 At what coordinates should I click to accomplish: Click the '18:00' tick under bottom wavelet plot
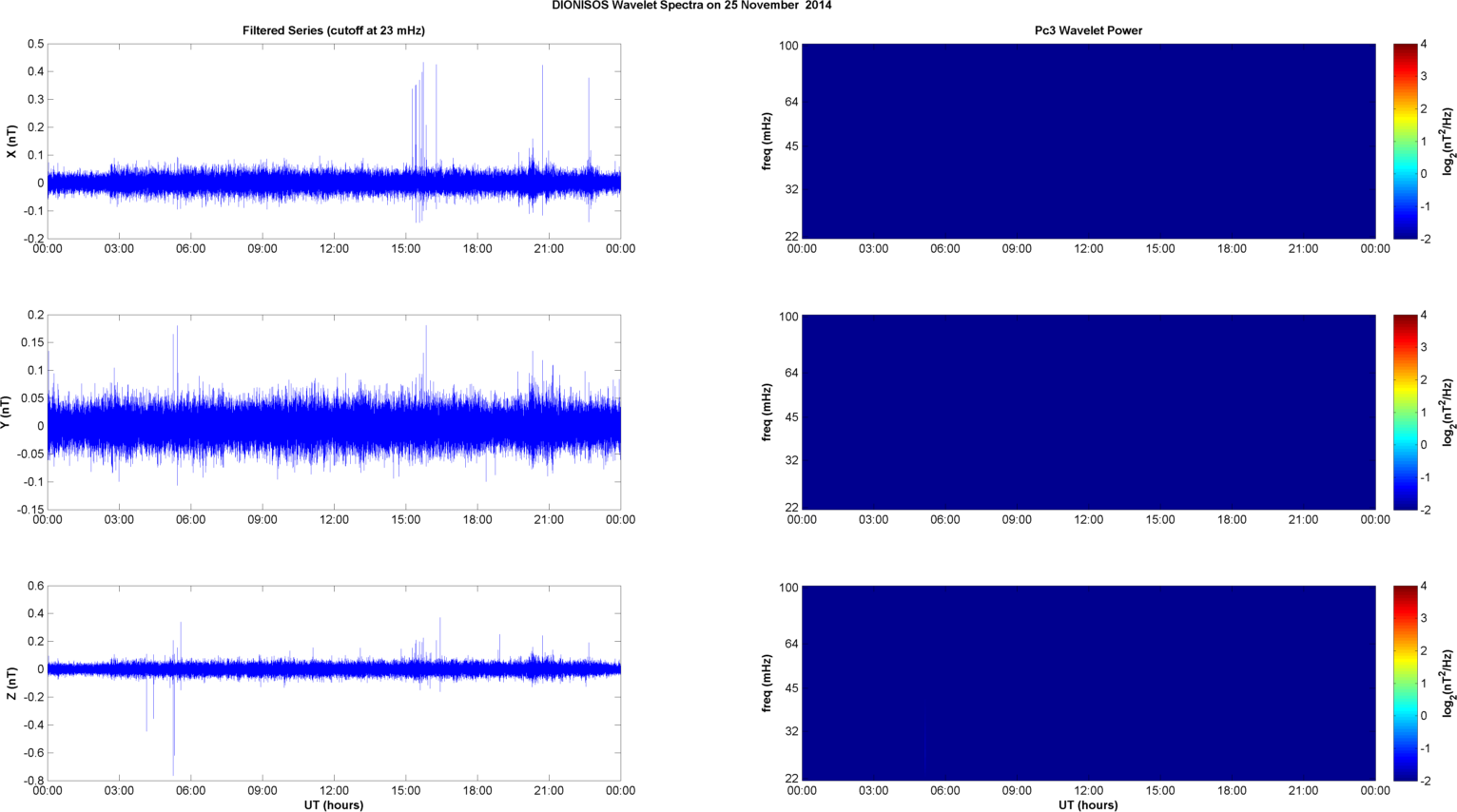(x=1232, y=791)
